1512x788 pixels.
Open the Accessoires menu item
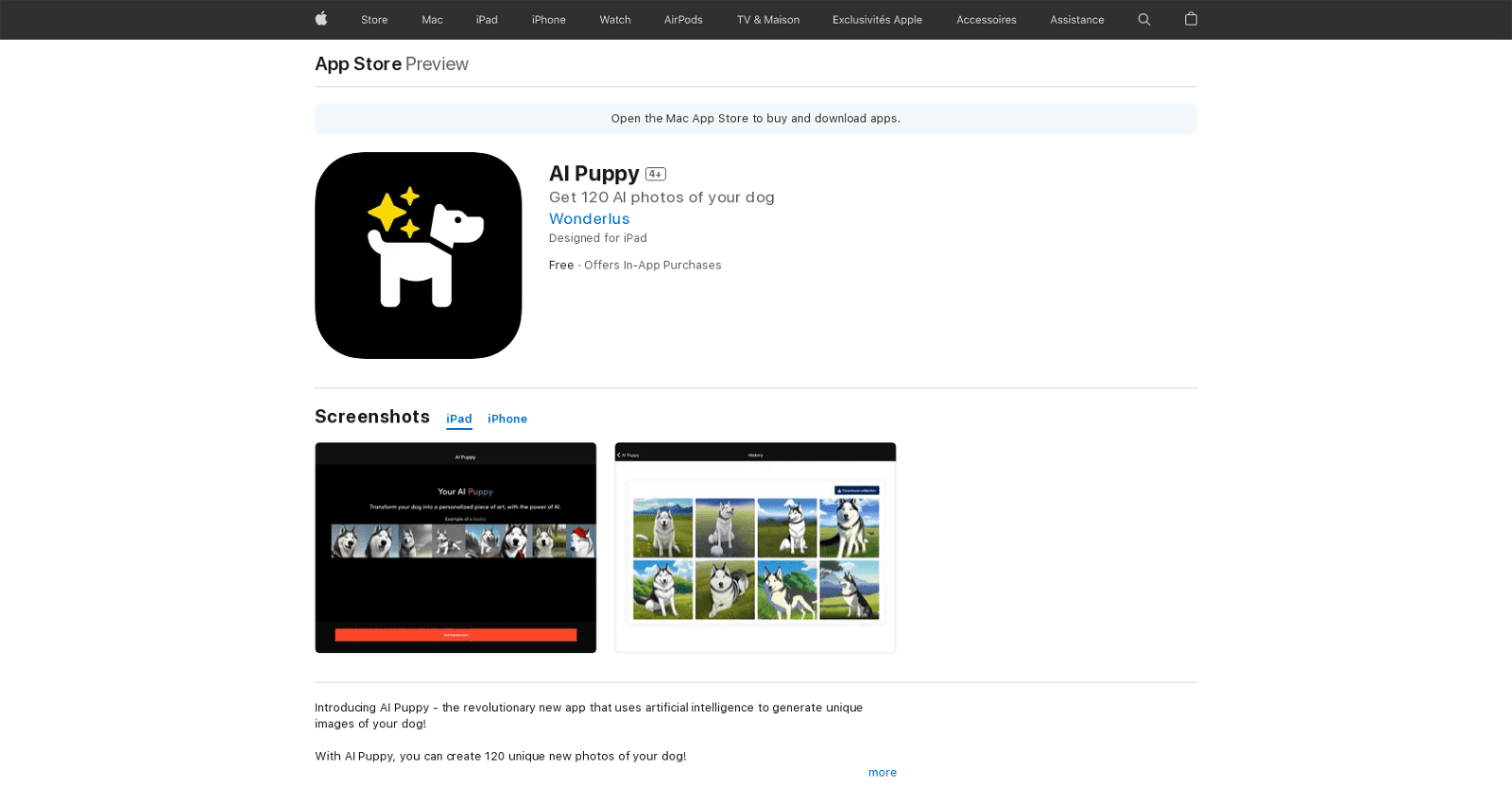pyautogui.click(x=987, y=20)
